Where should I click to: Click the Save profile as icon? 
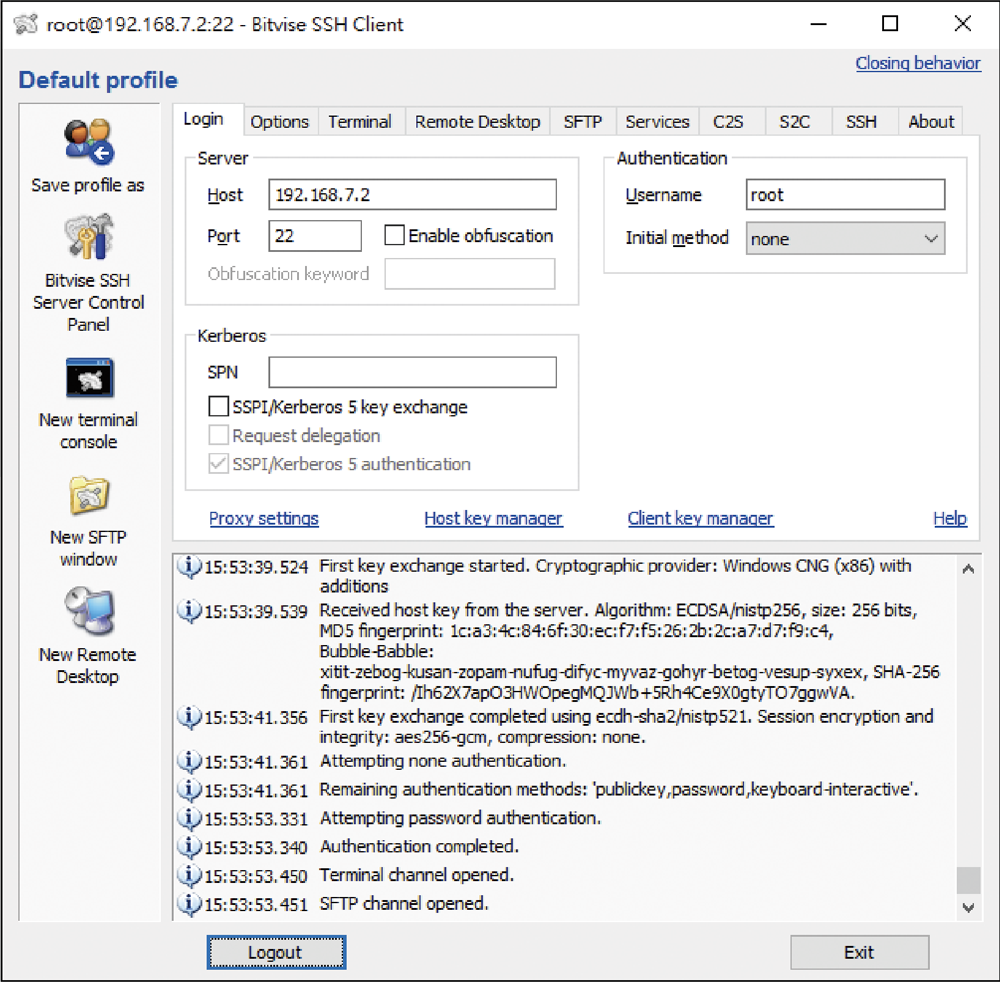coord(89,142)
